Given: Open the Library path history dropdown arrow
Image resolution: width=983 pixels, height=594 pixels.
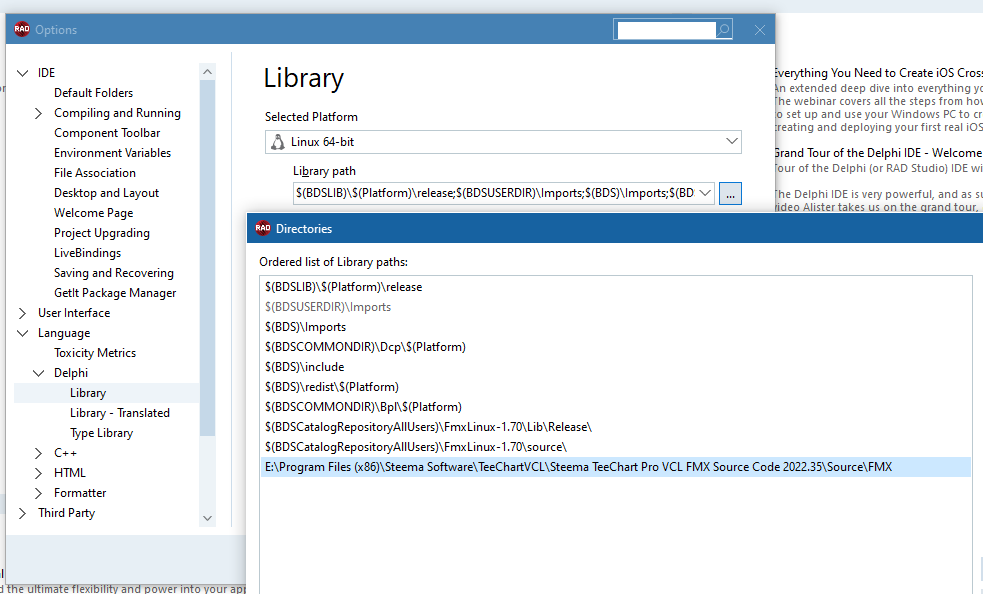Looking at the screenshot, I should [x=706, y=193].
